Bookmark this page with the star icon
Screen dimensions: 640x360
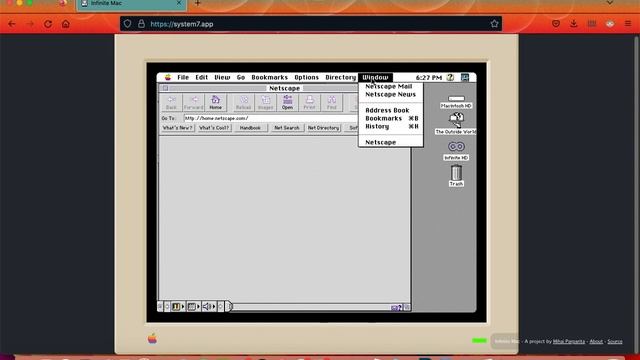click(x=494, y=24)
